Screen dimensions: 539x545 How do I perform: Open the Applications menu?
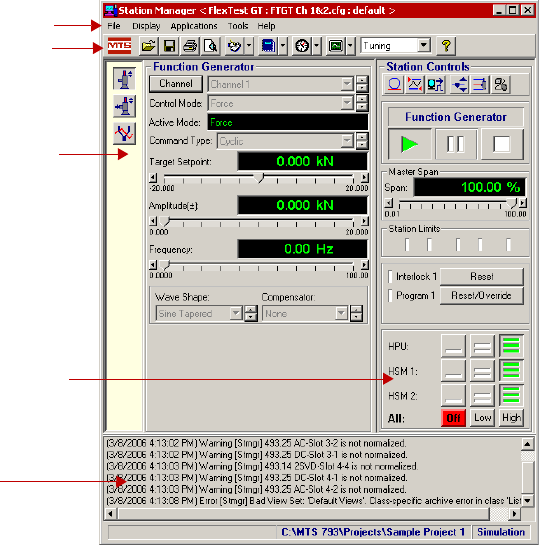pos(194,26)
